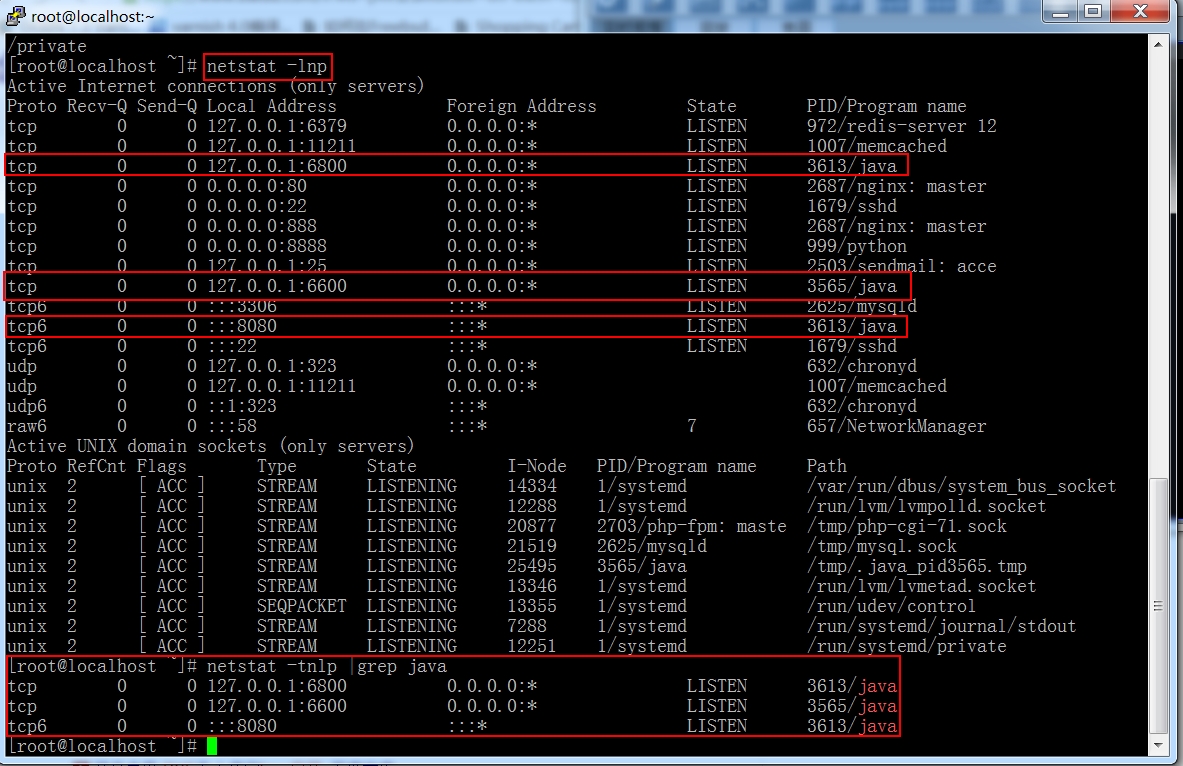The image size is (1183, 766).
Task: Close the root@localhost terminal session
Action: (1141, 11)
